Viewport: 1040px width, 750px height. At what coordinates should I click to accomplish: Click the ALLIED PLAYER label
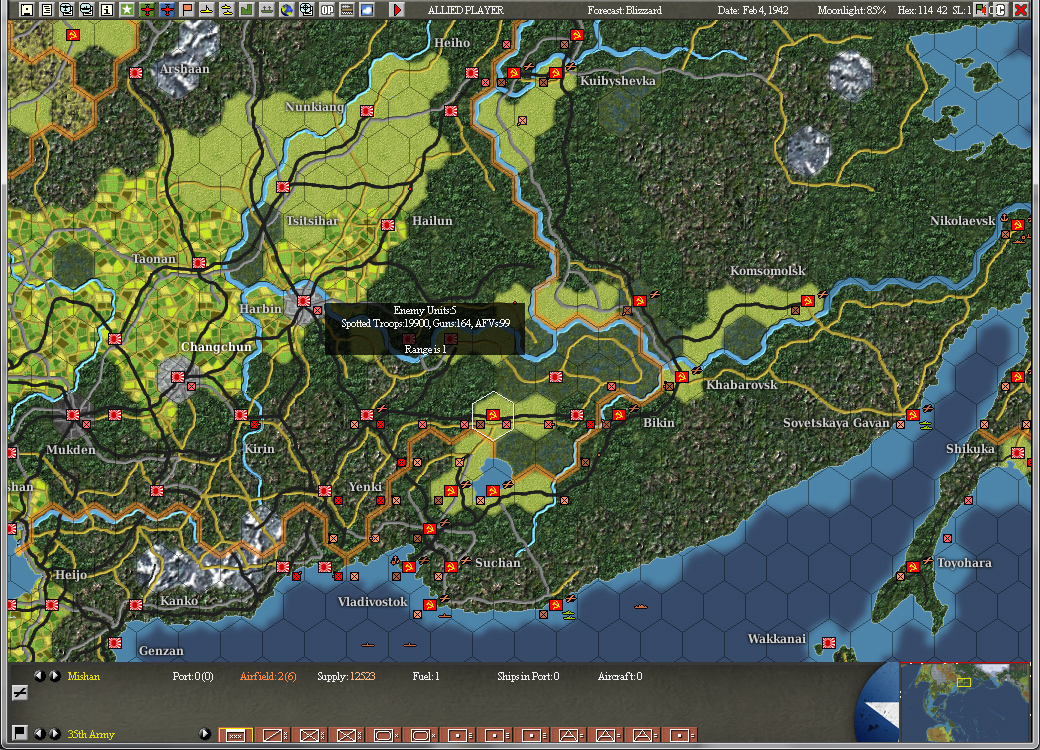[466, 10]
